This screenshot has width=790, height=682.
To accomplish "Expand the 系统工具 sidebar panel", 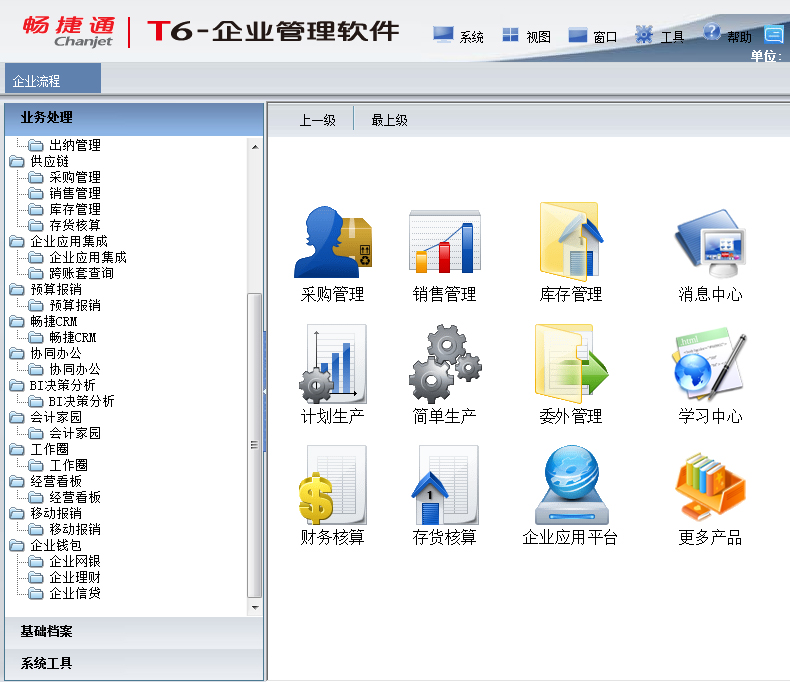I will [x=46, y=663].
